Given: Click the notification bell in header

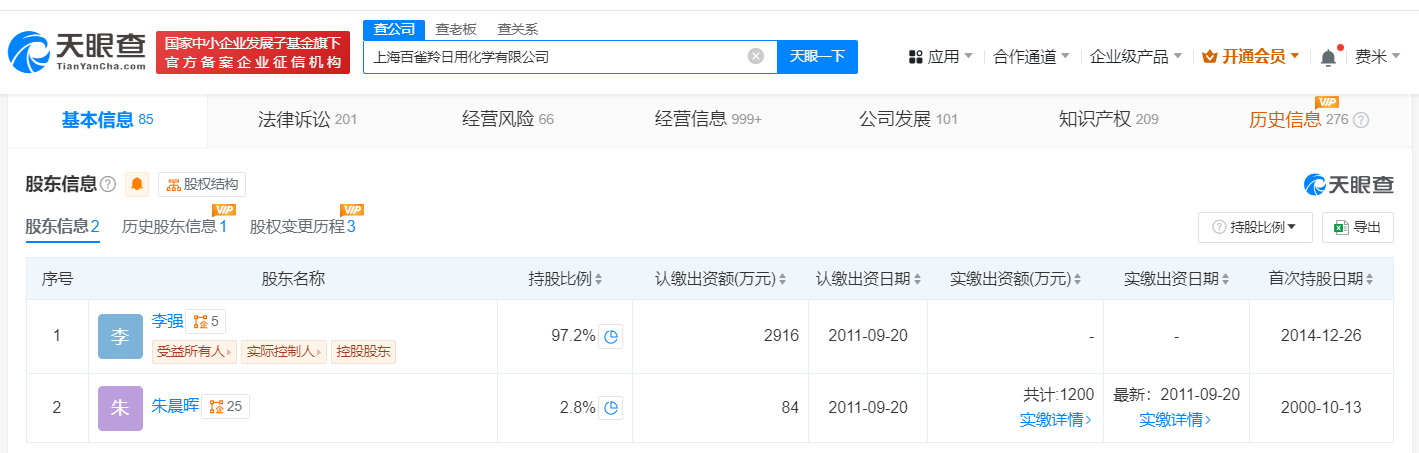Looking at the screenshot, I should click(1328, 57).
